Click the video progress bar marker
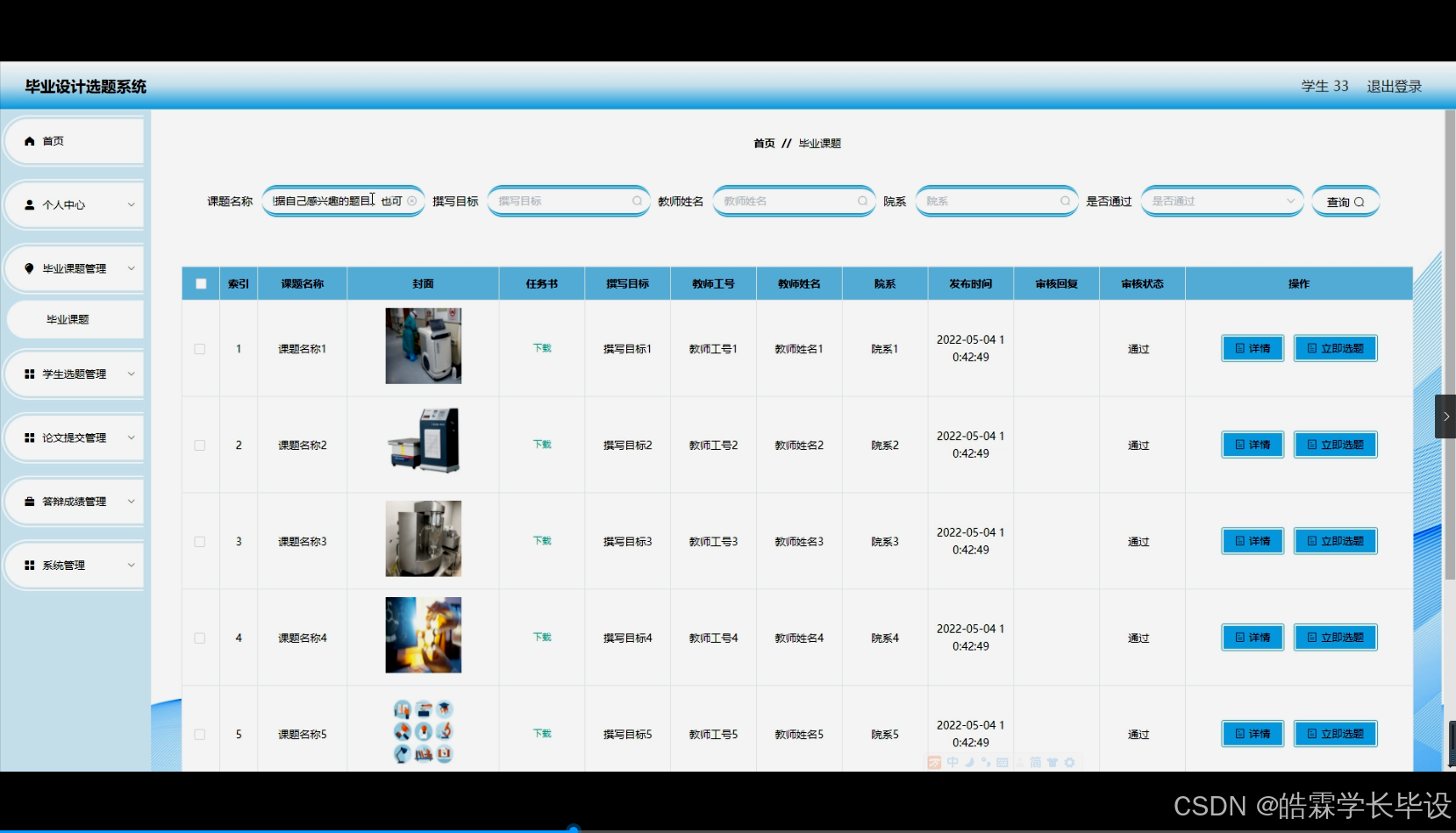This screenshot has height=833, width=1456. (x=574, y=828)
